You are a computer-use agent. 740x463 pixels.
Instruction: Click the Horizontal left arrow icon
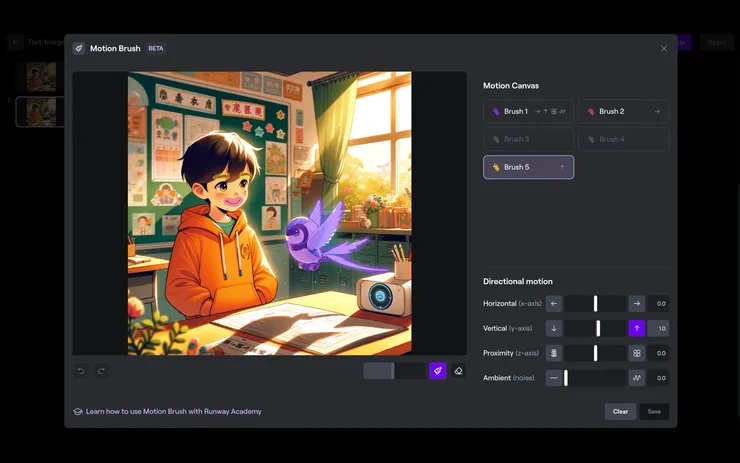(x=554, y=303)
